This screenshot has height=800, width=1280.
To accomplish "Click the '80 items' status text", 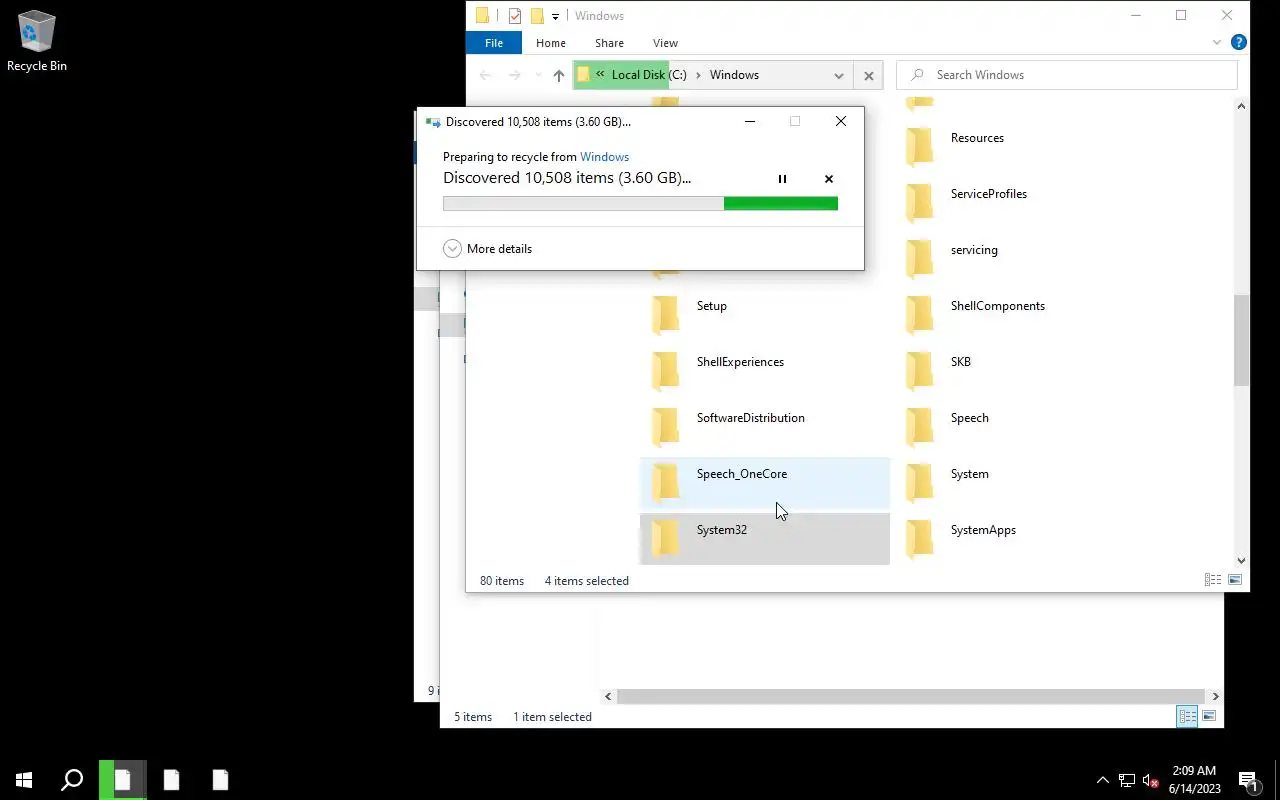I will (x=502, y=581).
